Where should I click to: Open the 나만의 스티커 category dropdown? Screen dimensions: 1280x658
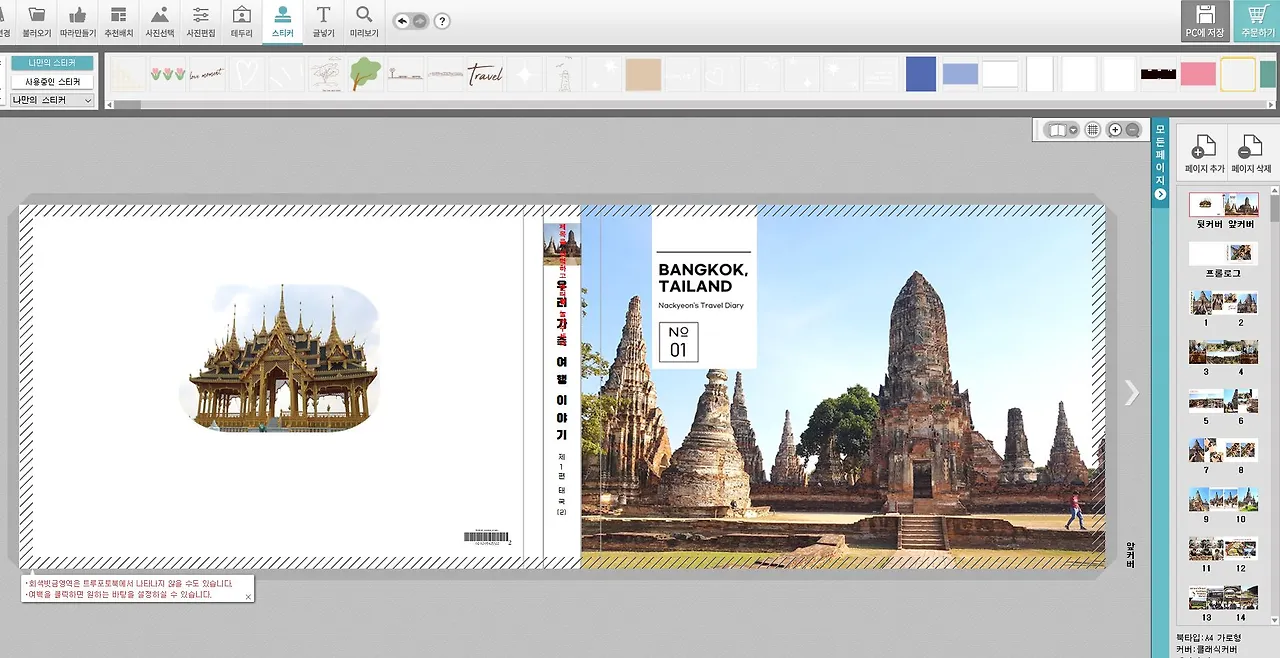pos(52,100)
